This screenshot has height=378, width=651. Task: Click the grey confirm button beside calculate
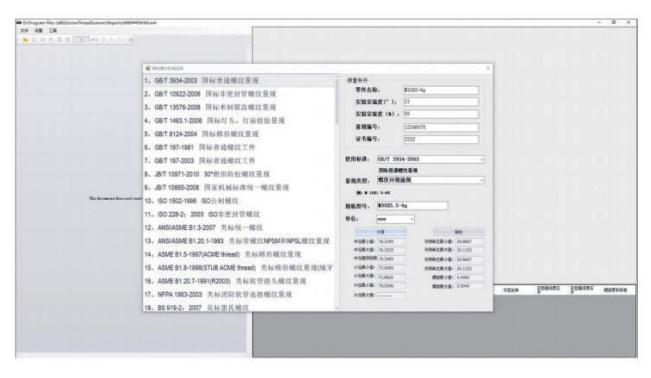tap(458, 232)
